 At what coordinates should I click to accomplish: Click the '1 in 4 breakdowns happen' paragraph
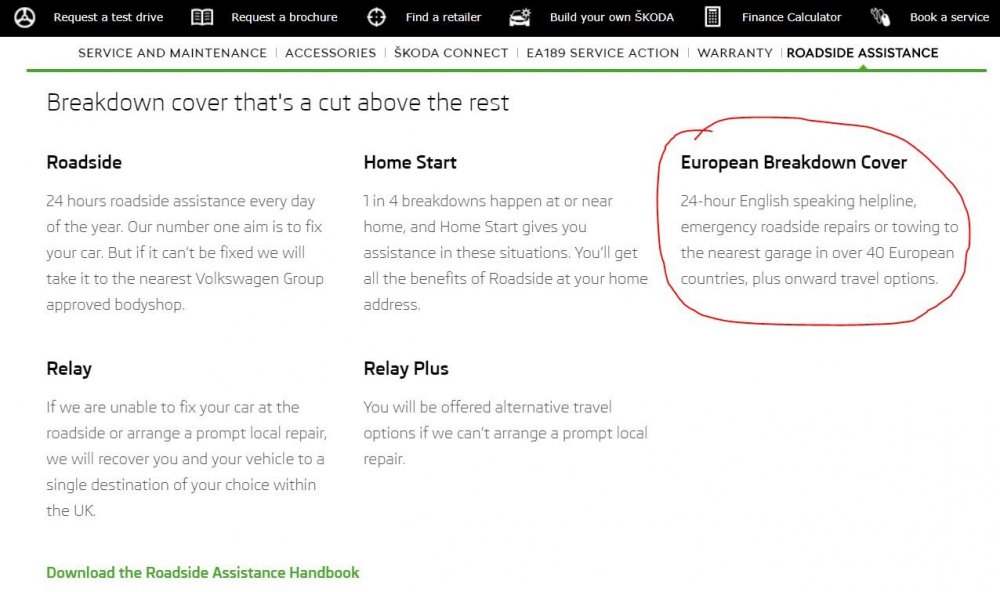[x=506, y=253]
